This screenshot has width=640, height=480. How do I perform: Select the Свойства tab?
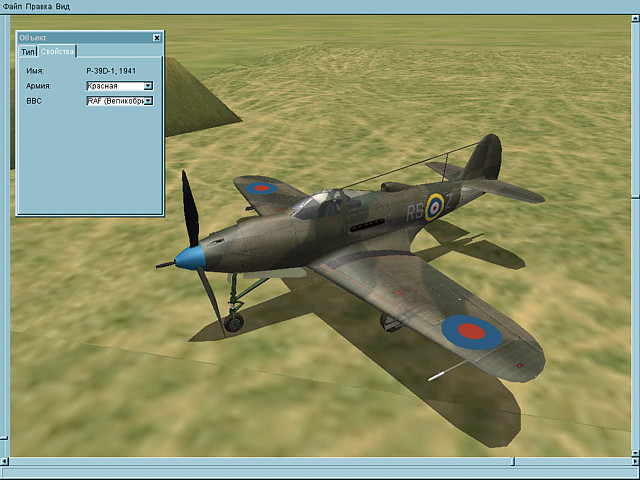pos(57,51)
